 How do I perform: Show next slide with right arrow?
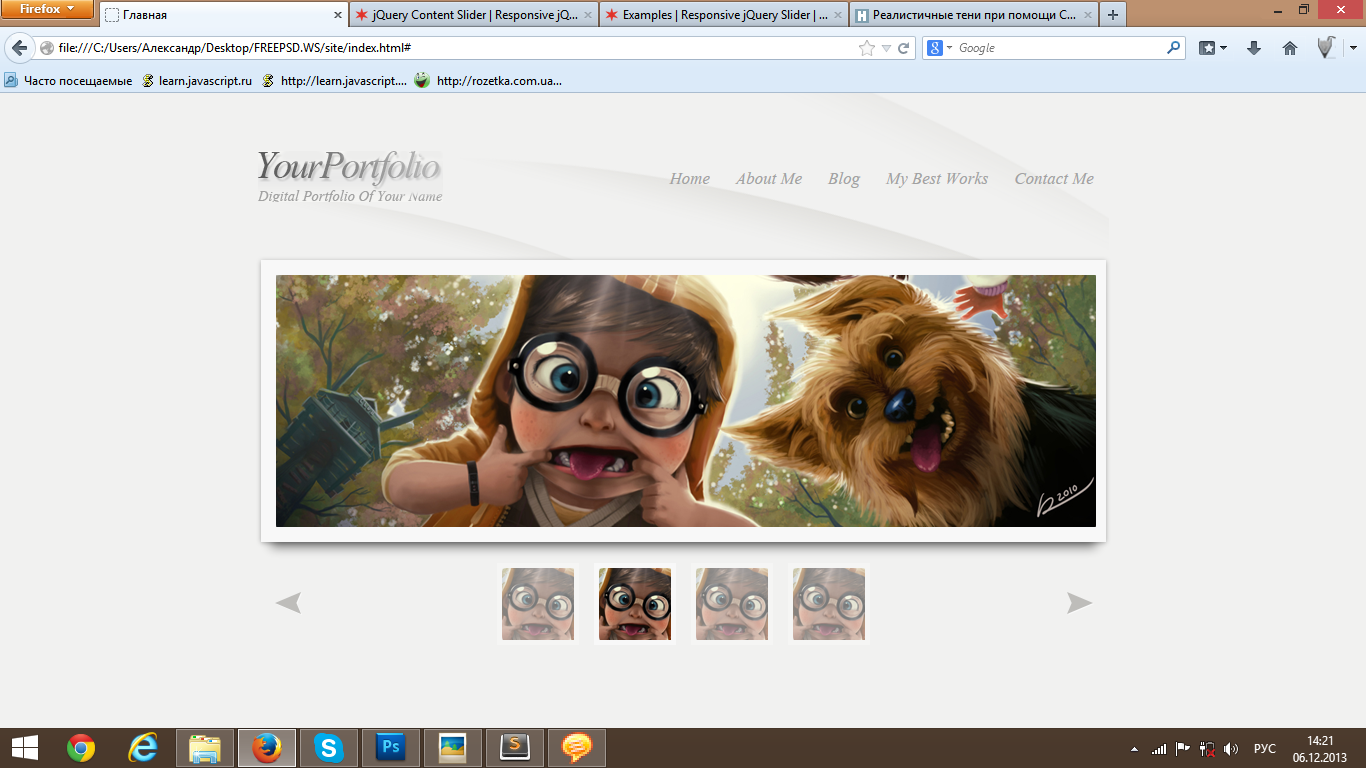coord(1079,603)
